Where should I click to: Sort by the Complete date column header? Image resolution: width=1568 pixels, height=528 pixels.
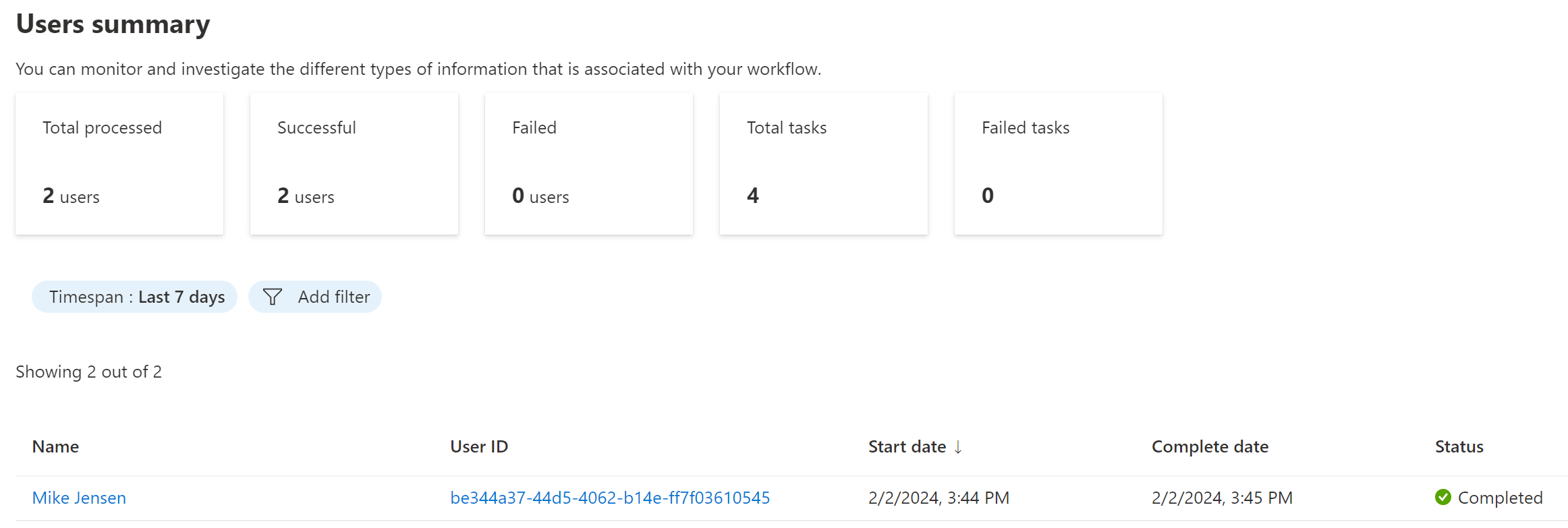click(x=1210, y=446)
